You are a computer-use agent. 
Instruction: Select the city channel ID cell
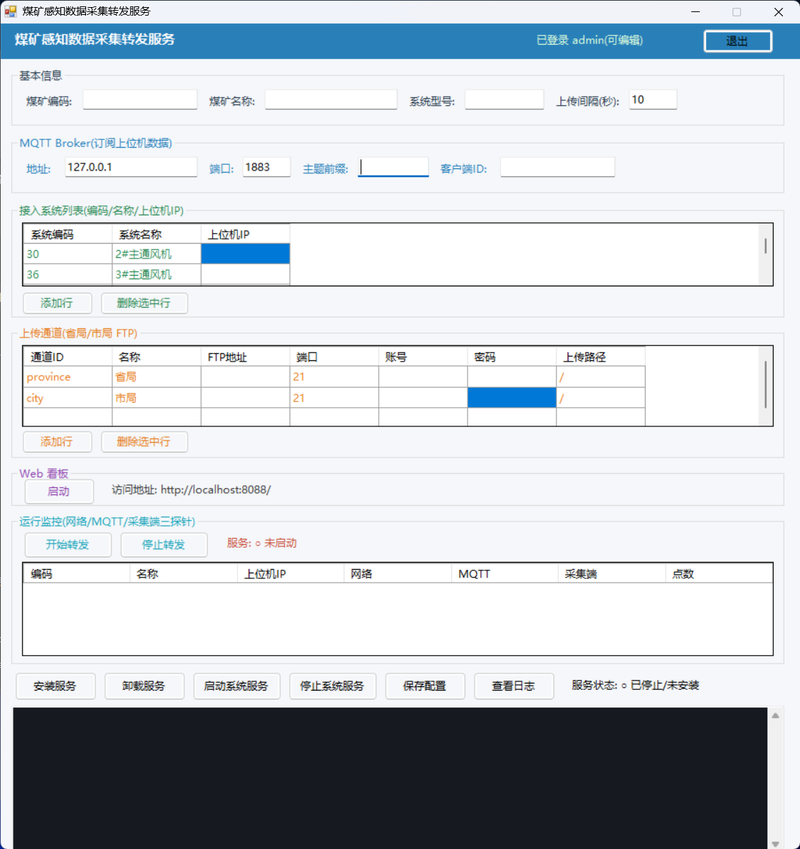pyautogui.click(x=68, y=398)
